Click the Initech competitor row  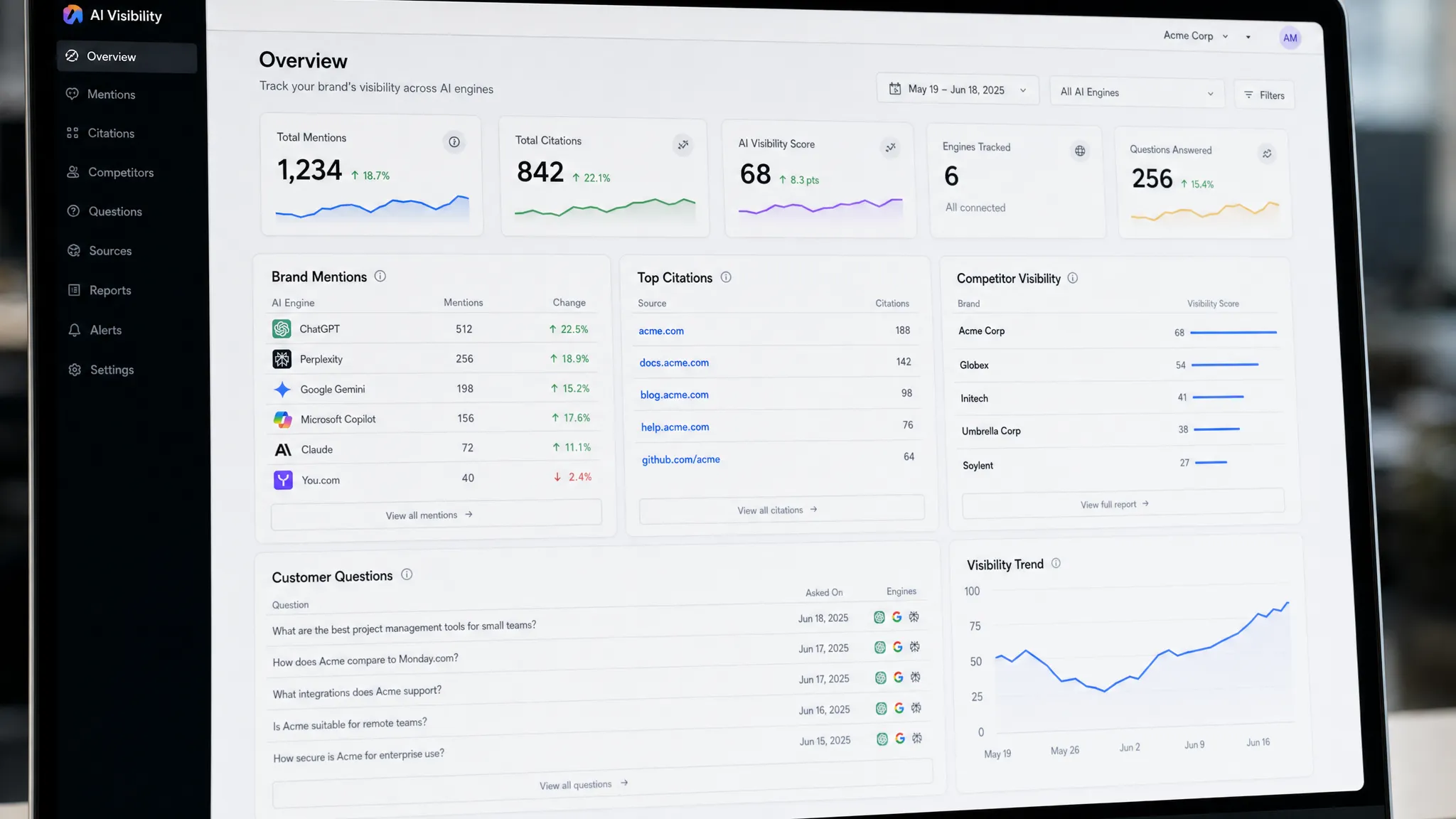[x=1119, y=398]
